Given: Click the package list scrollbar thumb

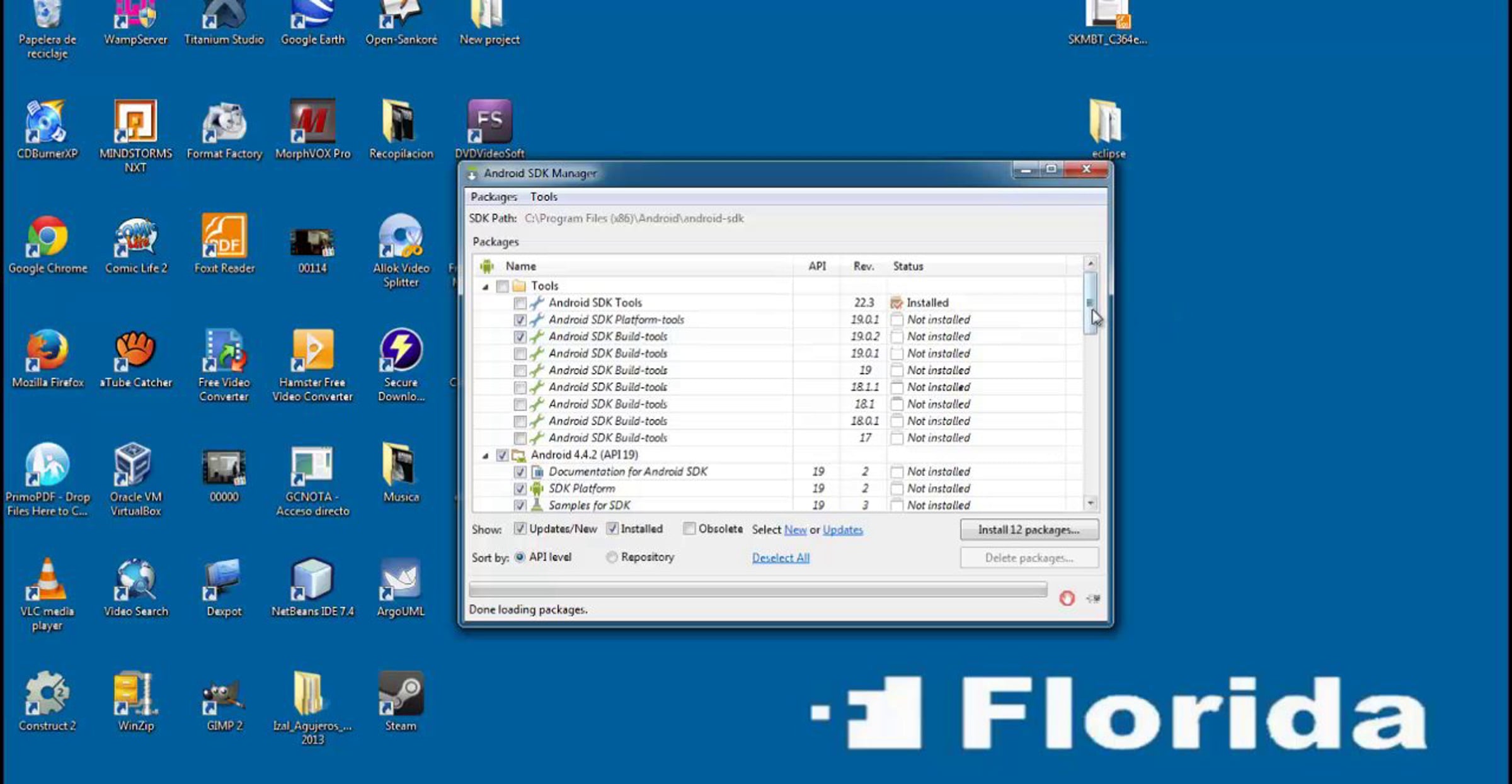Looking at the screenshot, I should coord(1091,303).
